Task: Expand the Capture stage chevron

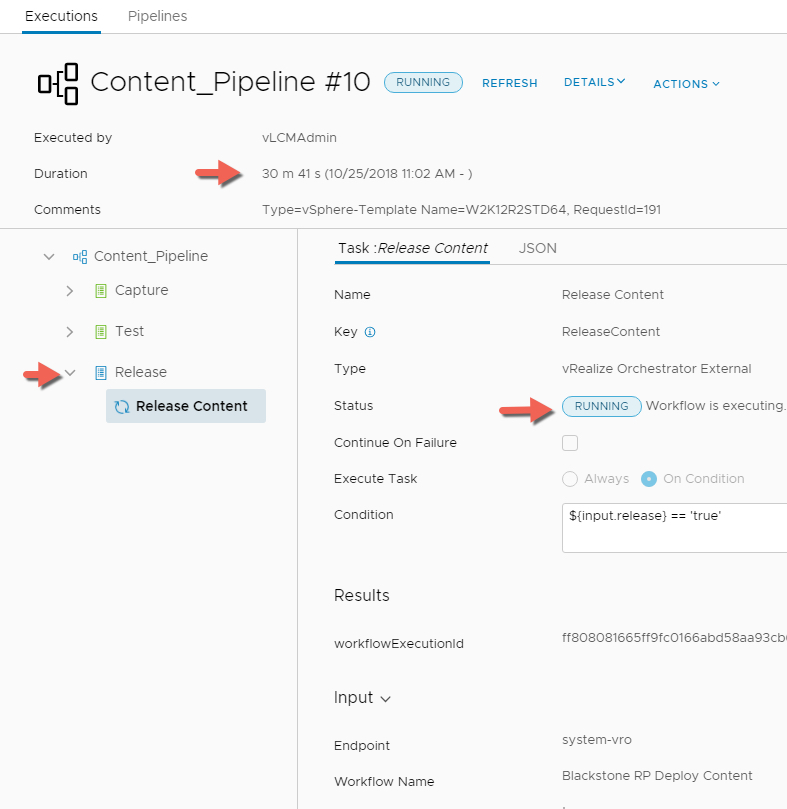Action: [69, 291]
